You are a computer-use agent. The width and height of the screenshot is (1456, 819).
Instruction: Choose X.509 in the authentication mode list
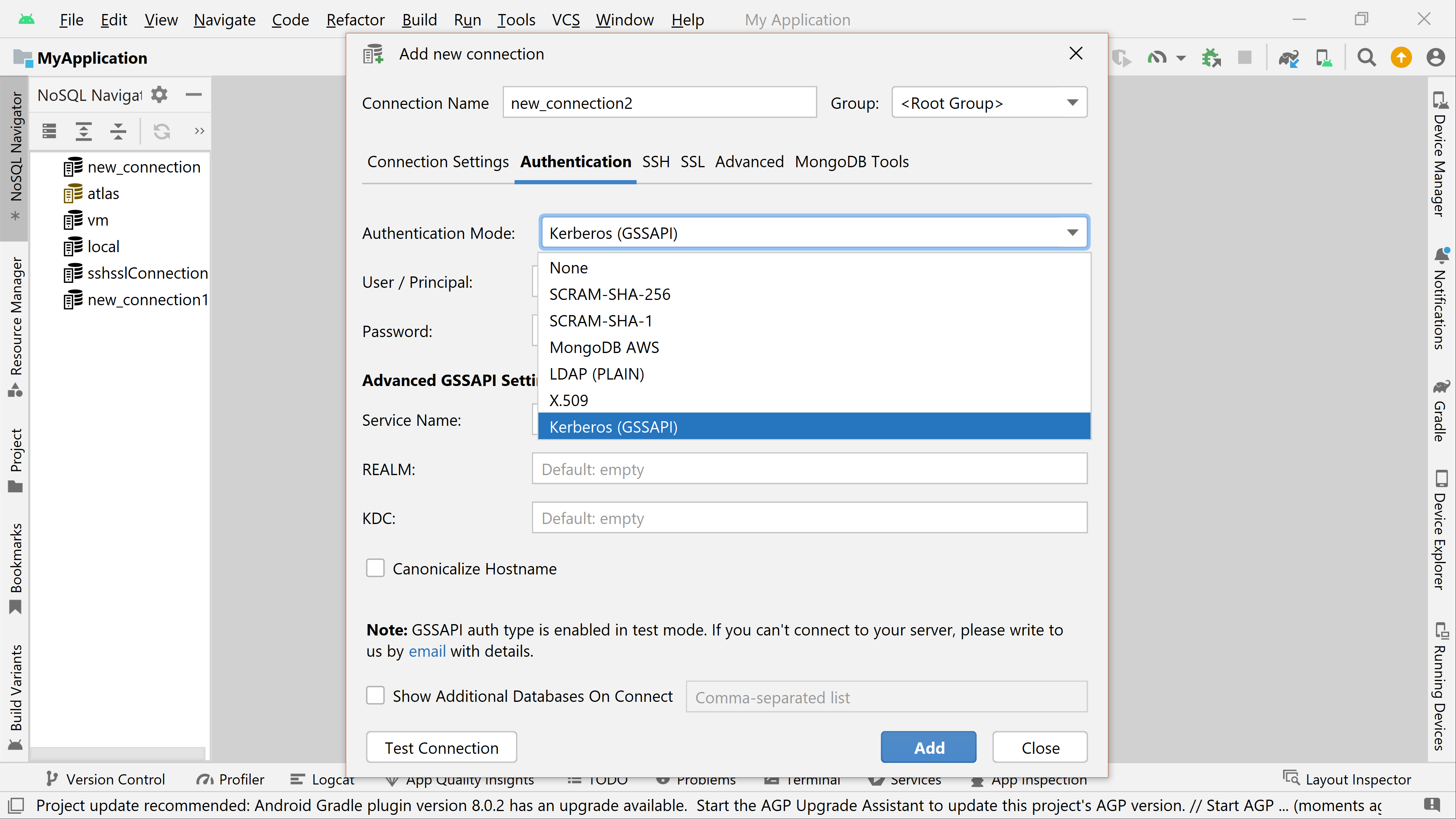[569, 400]
